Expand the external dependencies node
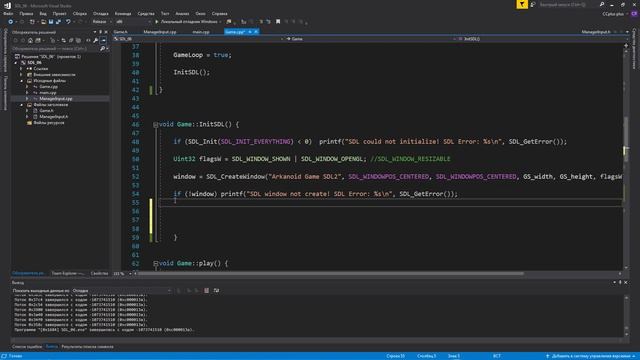 click(22, 75)
